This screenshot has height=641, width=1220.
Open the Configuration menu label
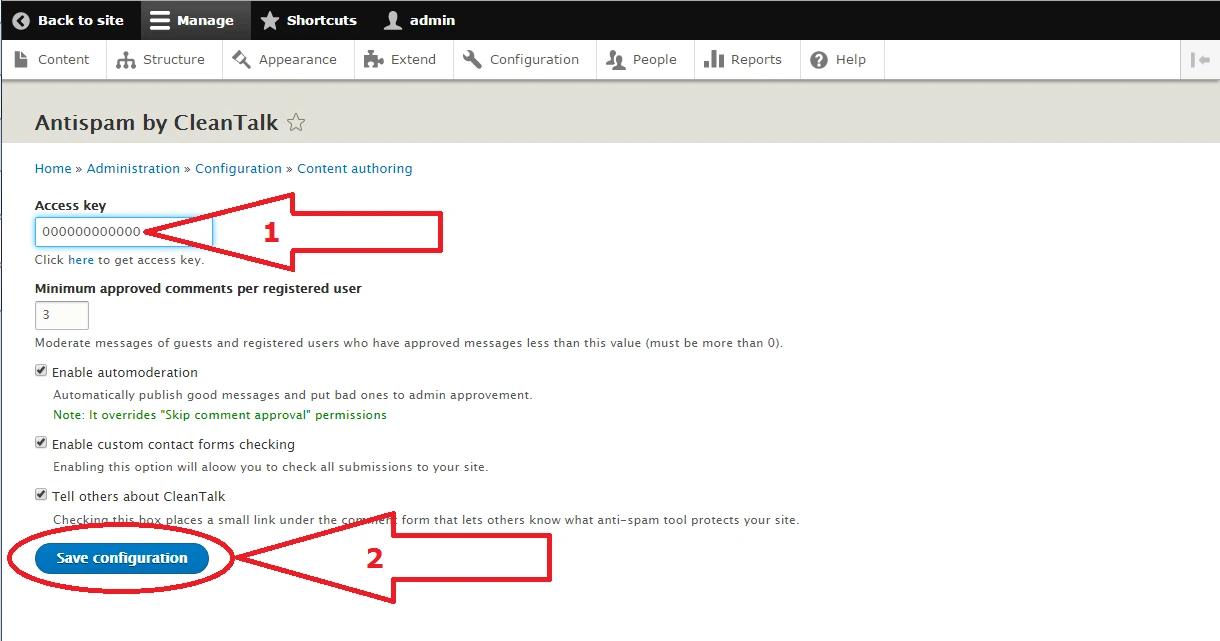pyautogui.click(x=535, y=60)
